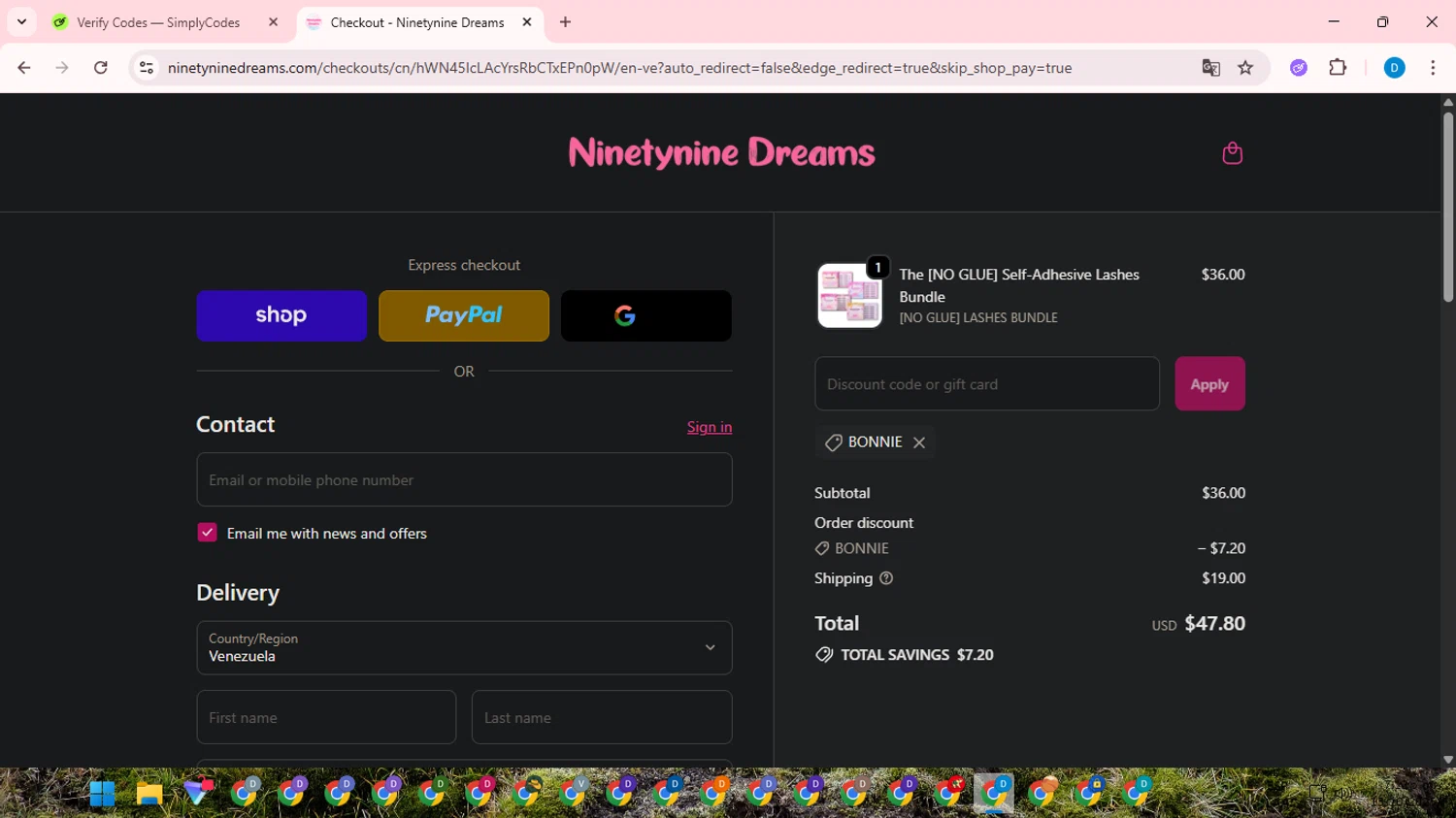Viewport: 1456px width, 818px height.
Task: Click the address bar URL
Action: [619, 68]
